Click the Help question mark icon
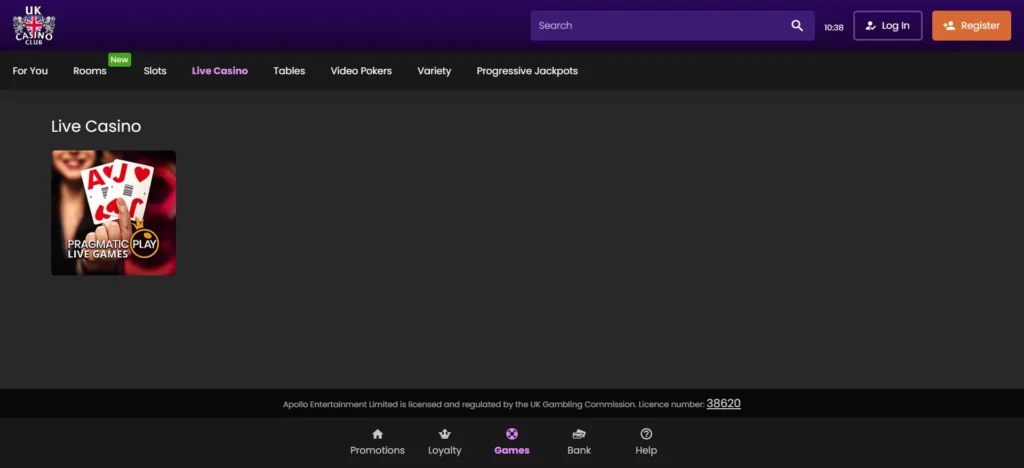 pos(646,434)
